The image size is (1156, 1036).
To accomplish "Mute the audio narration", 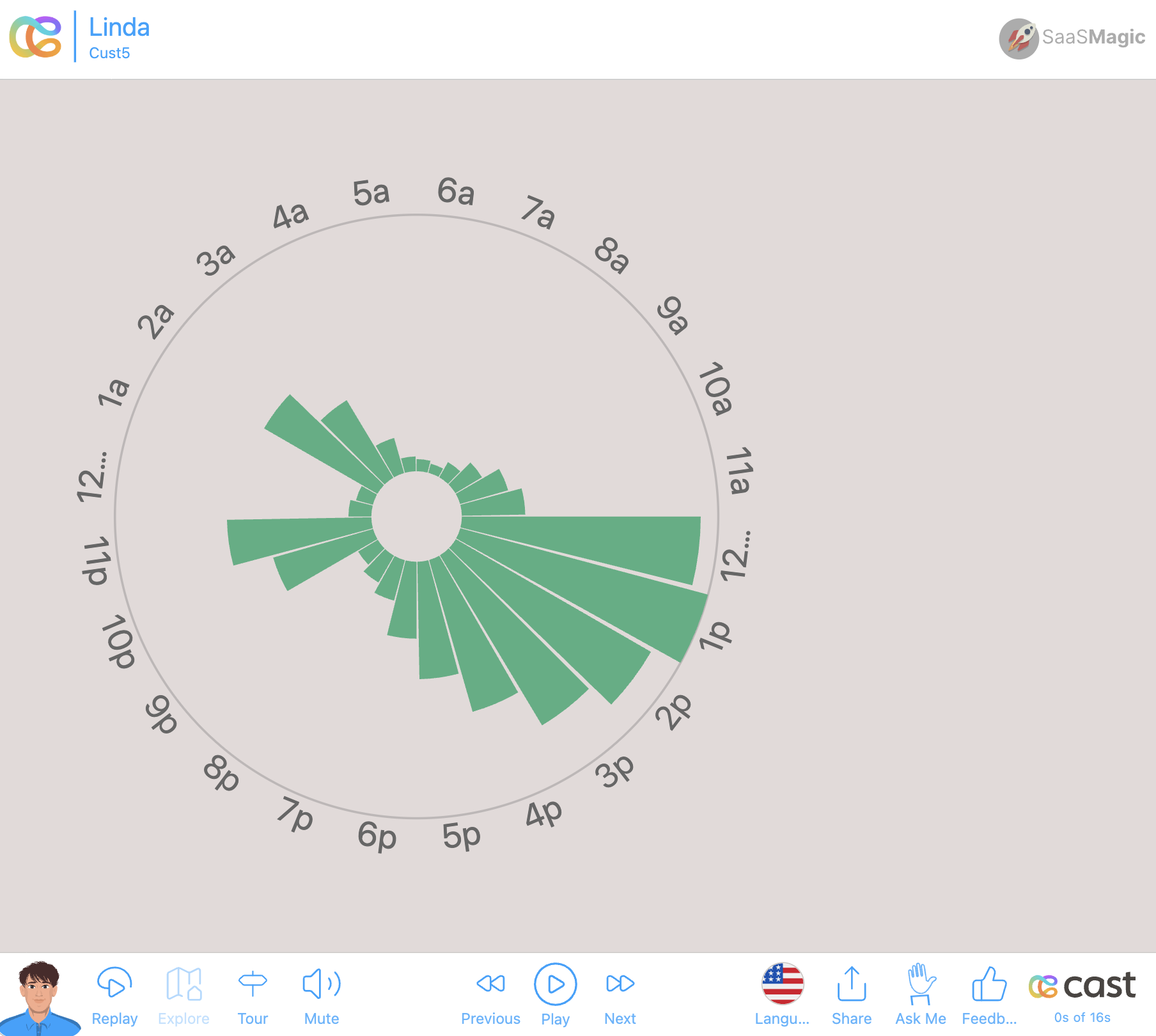I will [322, 984].
